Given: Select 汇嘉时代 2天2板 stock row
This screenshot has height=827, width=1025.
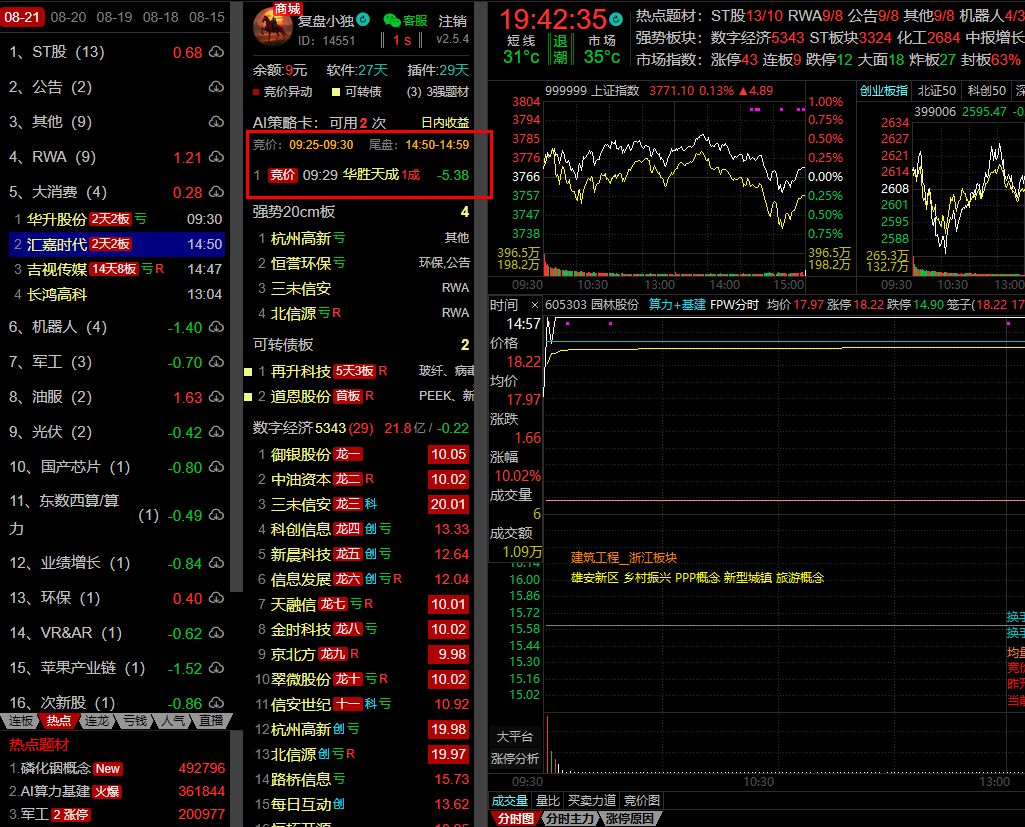Looking at the screenshot, I should [x=118, y=245].
